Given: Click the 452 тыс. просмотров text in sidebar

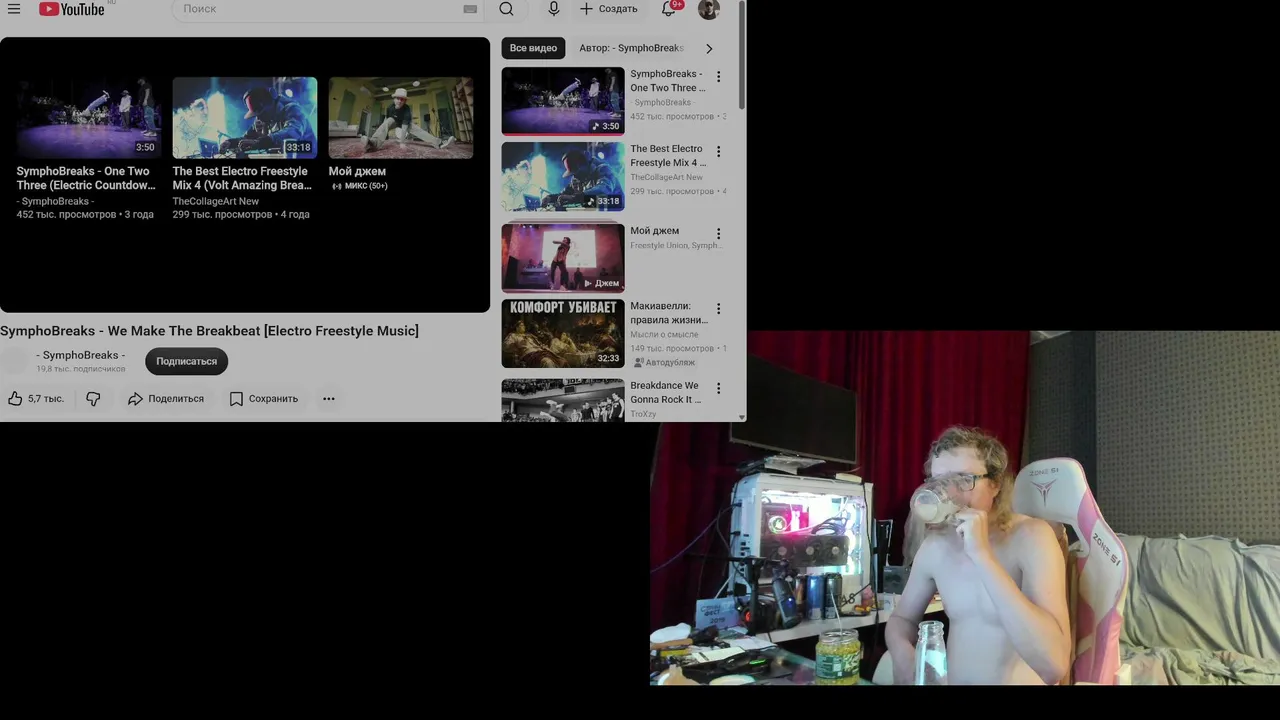Looking at the screenshot, I should [x=672, y=116].
